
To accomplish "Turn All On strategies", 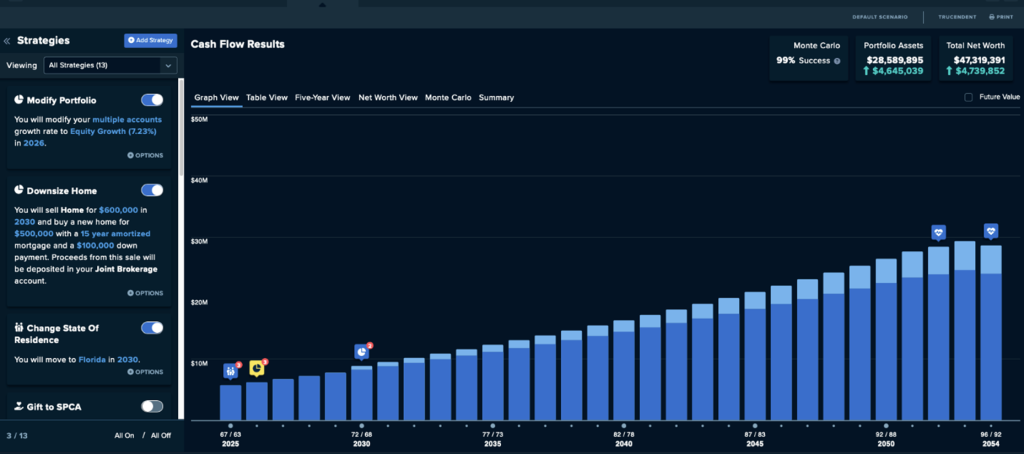I will (124, 435).
